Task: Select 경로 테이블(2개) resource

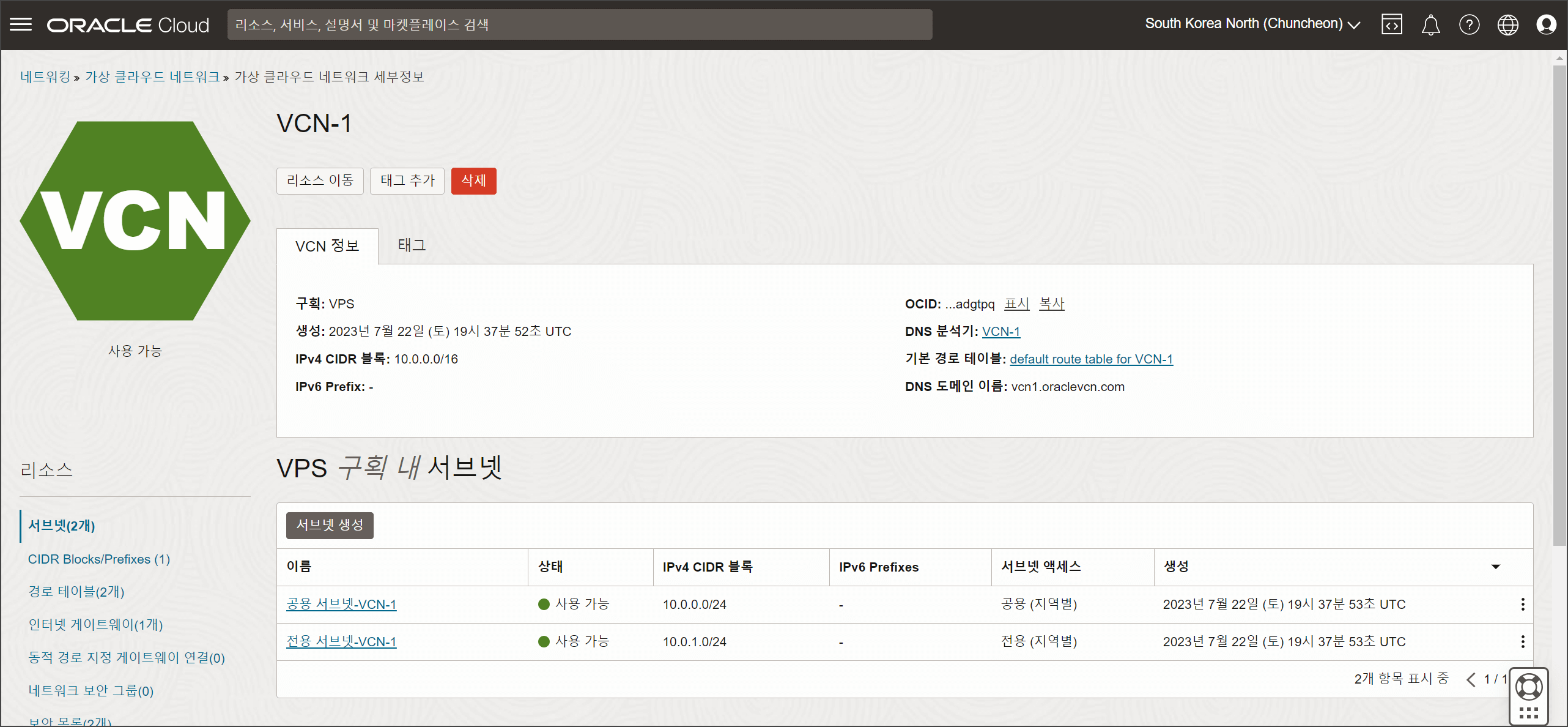Action: coord(76,592)
